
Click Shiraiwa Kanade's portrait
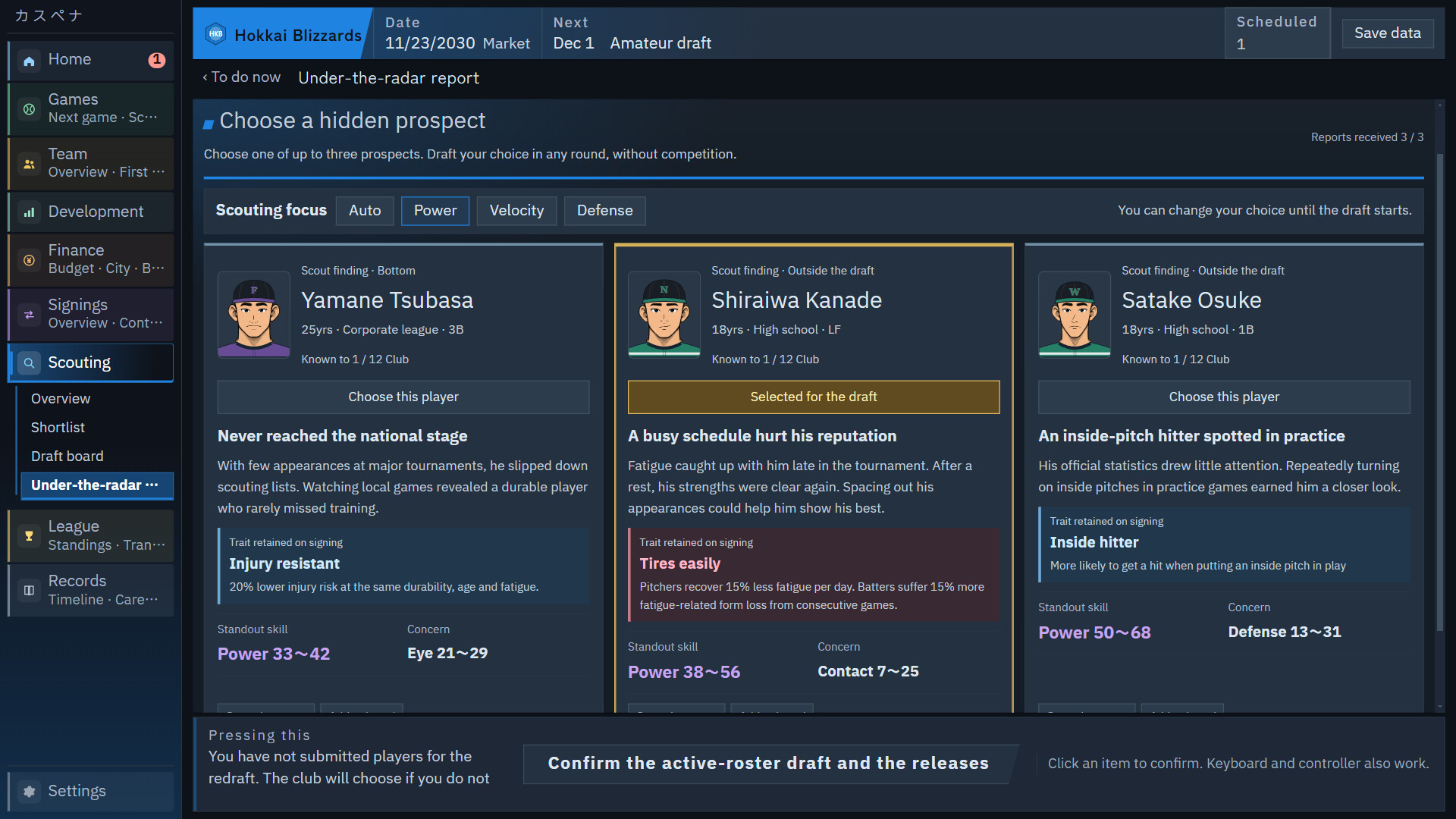point(664,315)
